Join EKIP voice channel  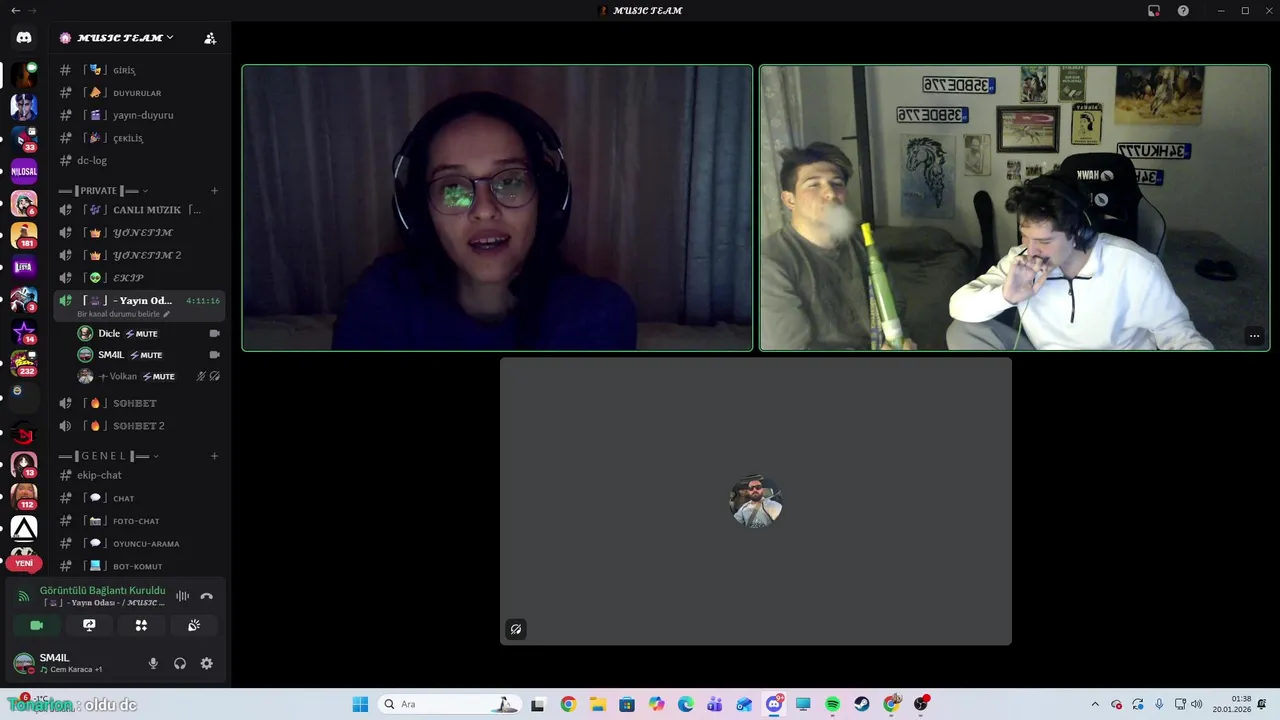click(139, 278)
